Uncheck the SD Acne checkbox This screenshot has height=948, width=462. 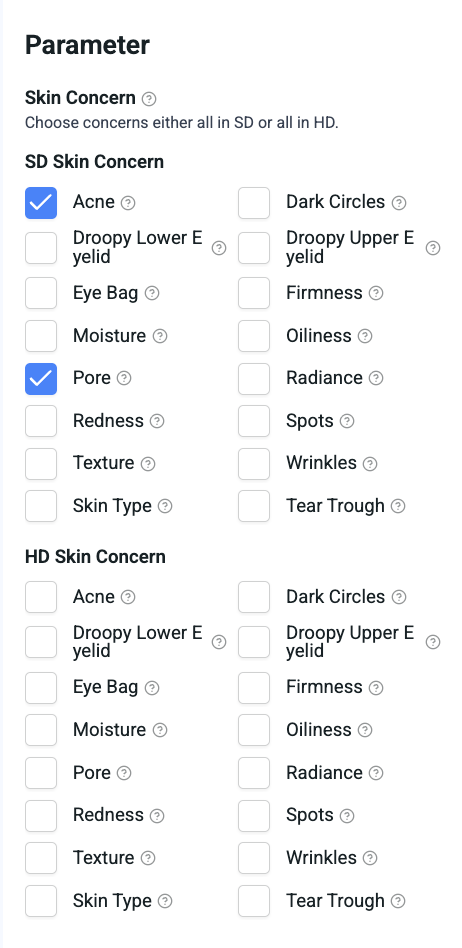coord(41,203)
